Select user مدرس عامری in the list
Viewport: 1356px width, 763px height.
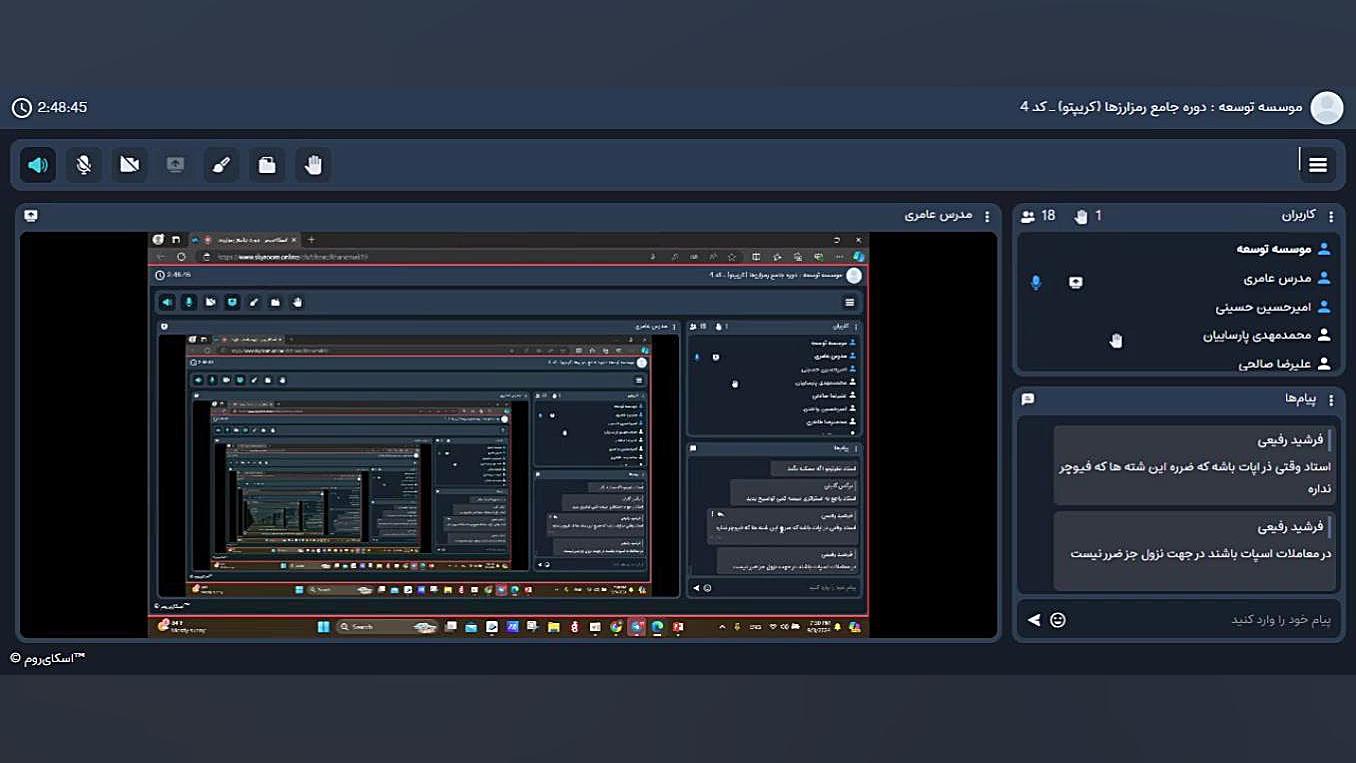1270,279
